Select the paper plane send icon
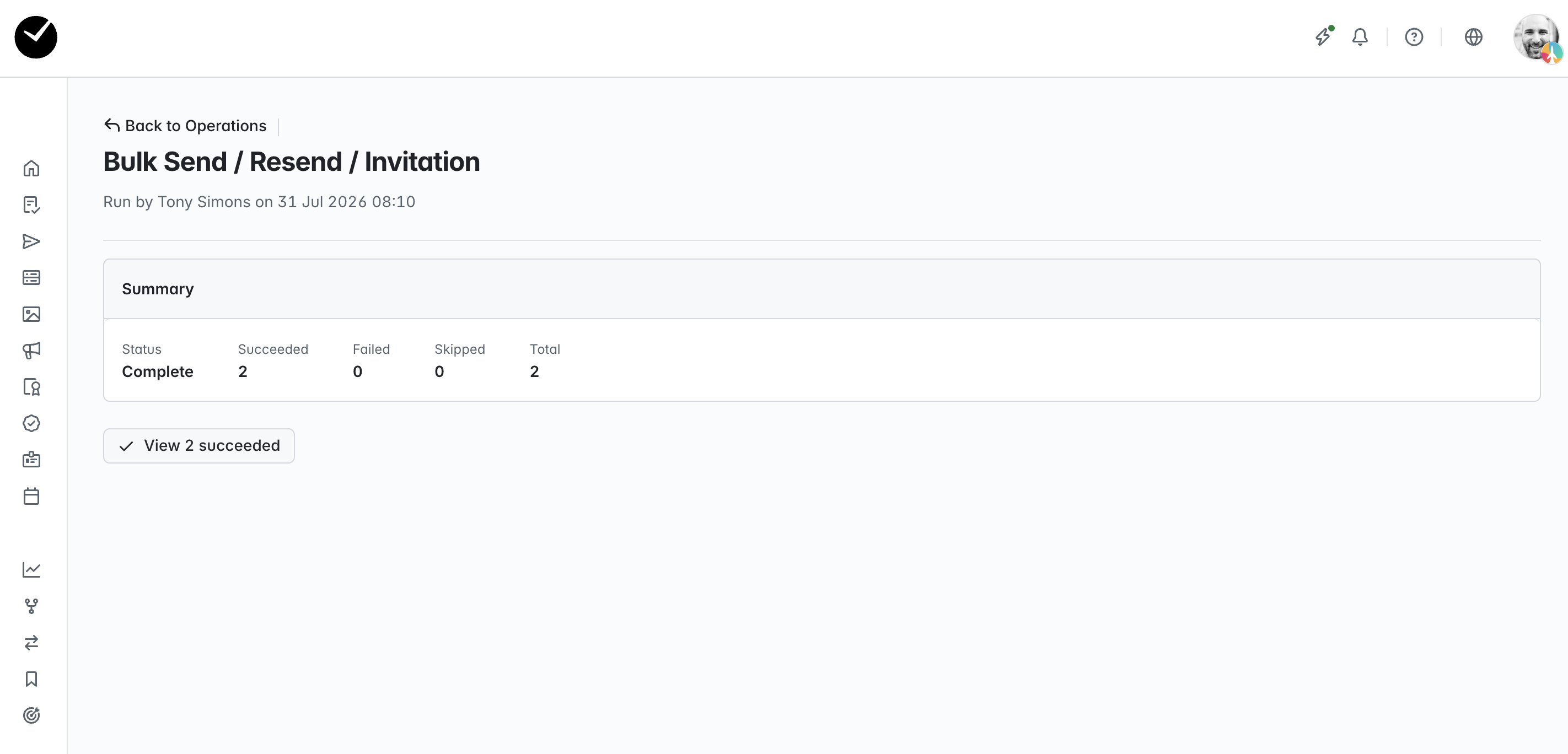The image size is (1568, 754). pos(31,241)
